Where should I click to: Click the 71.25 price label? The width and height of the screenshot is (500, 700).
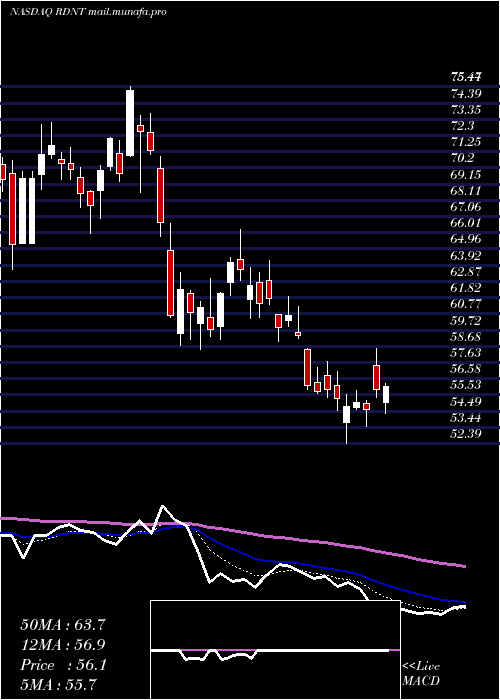point(467,142)
